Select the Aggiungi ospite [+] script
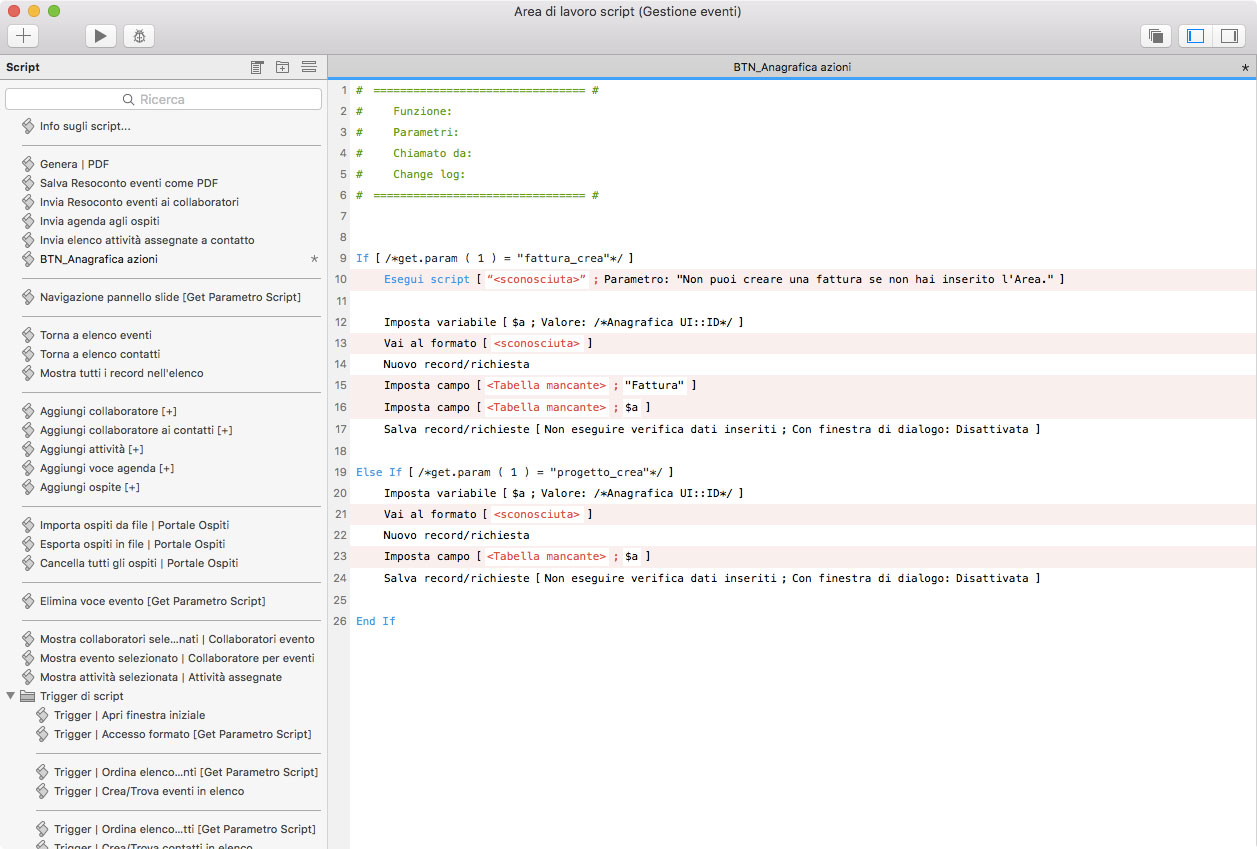Image resolution: width=1257 pixels, height=849 pixels. click(x=89, y=487)
